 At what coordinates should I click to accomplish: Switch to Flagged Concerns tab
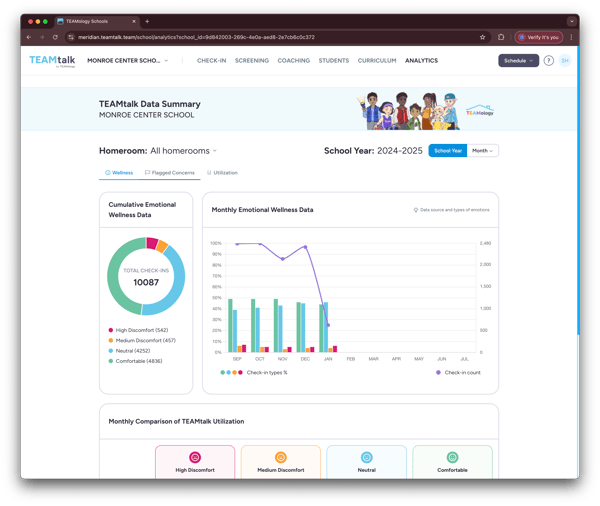(170, 173)
